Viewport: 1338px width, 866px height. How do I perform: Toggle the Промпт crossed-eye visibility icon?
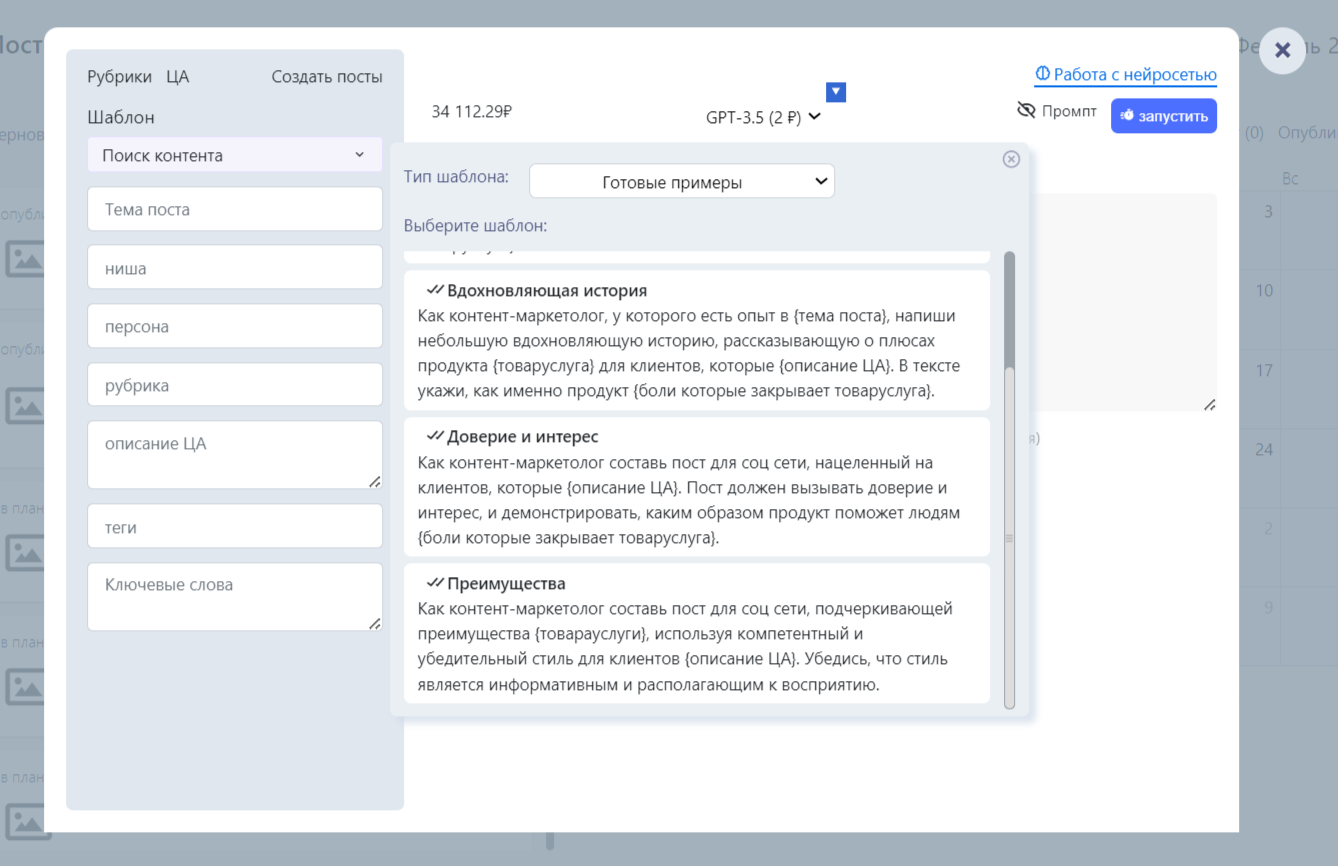[1025, 110]
